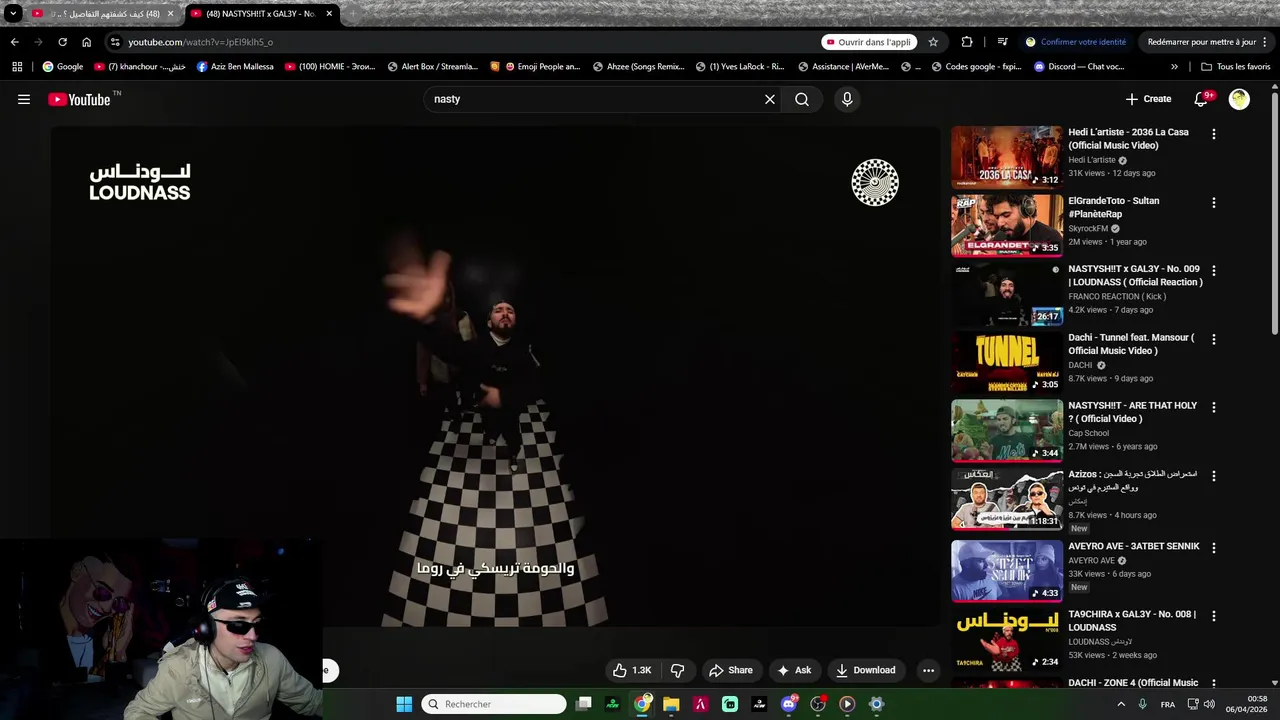Open options for Dachi Tunnel video
This screenshot has height=720, width=1280.
coord(1214,339)
